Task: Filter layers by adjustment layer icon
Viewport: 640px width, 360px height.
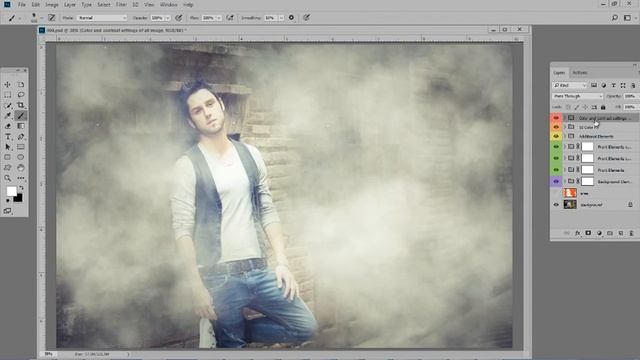Action: [603, 85]
